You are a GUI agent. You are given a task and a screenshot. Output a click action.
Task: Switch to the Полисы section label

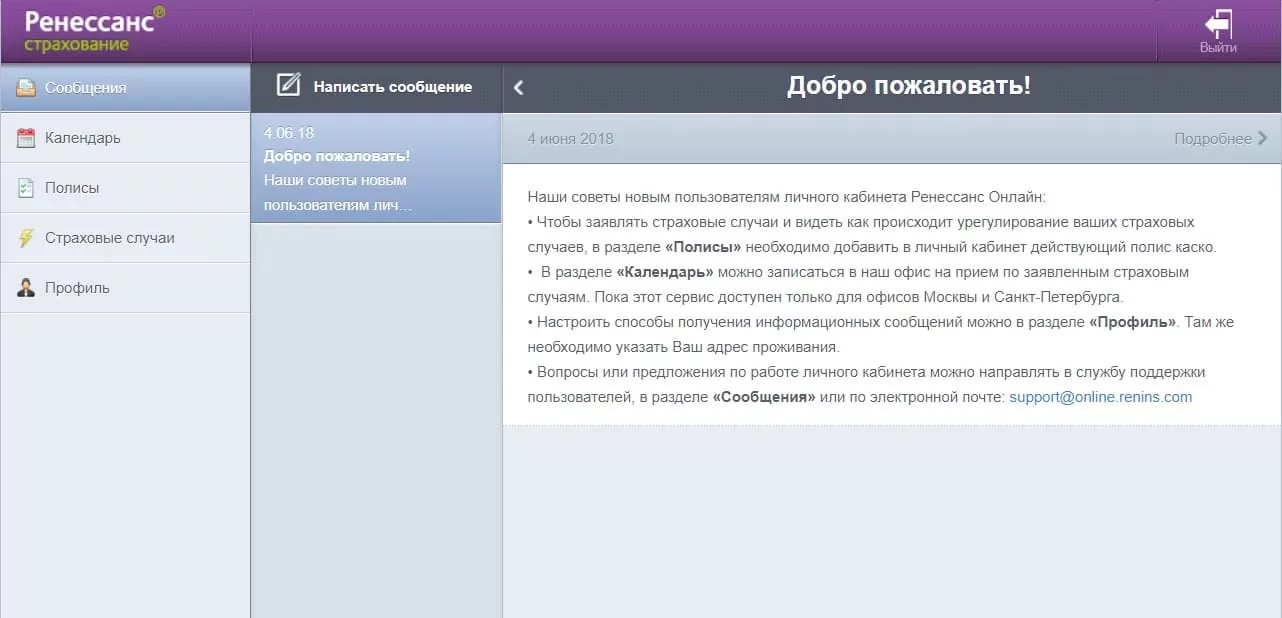pyautogui.click(x=72, y=188)
